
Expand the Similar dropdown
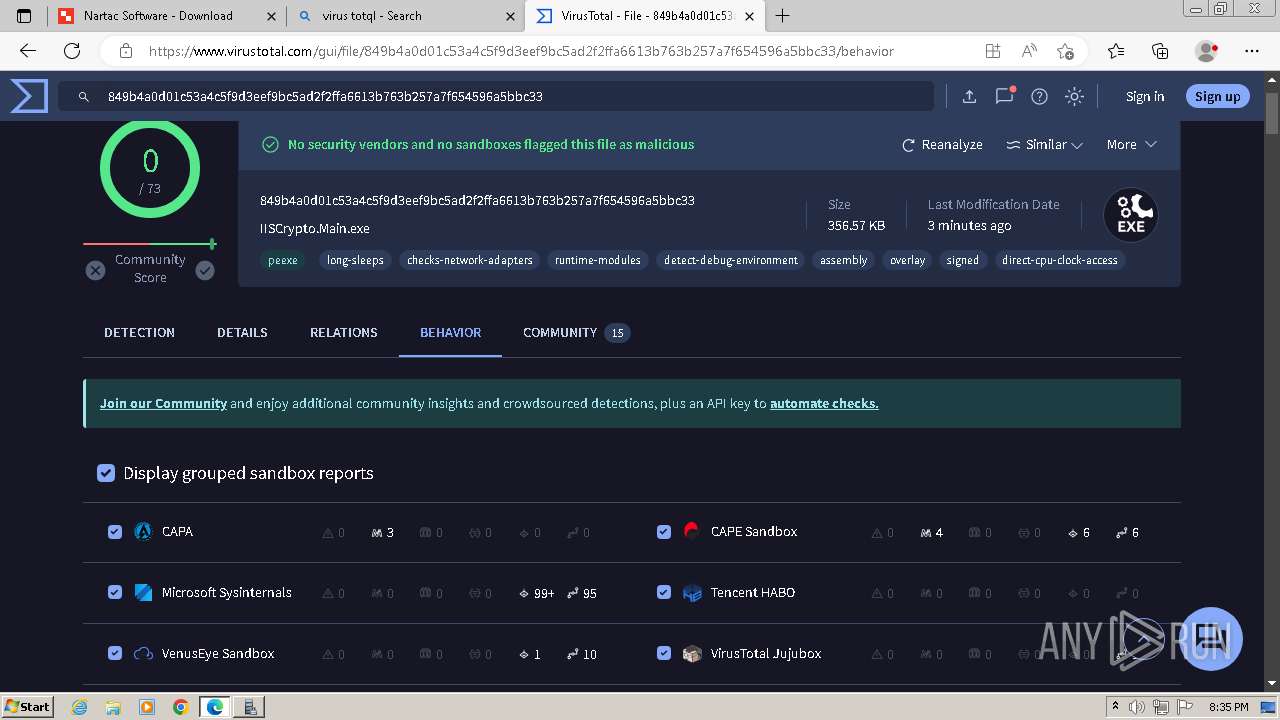tap(1045, 145)
